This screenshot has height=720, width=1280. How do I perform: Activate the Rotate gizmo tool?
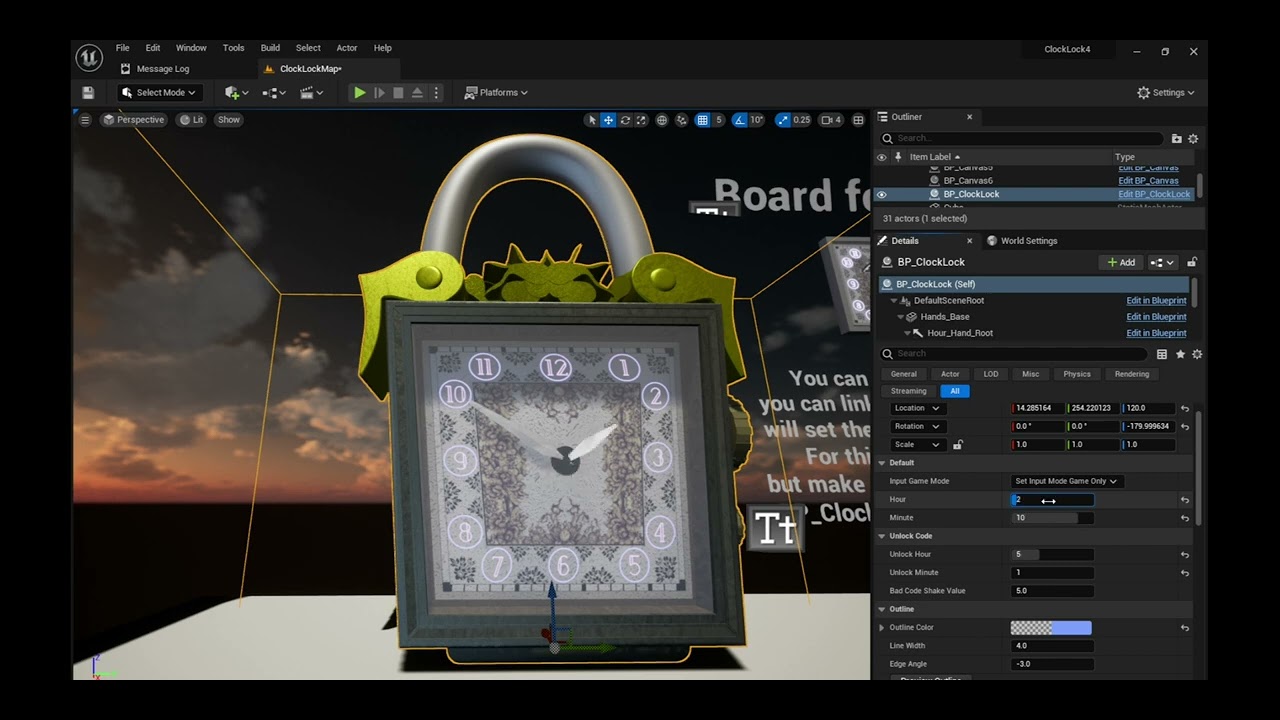click(625, 120)
